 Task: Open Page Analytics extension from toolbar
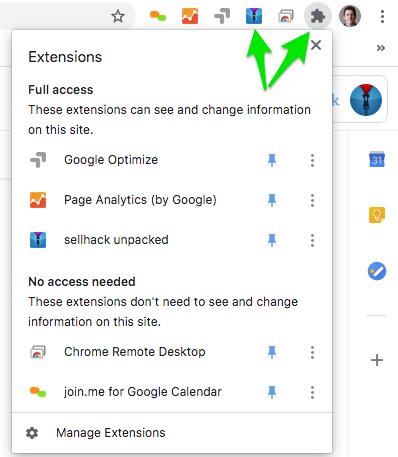tap(190, 16)
